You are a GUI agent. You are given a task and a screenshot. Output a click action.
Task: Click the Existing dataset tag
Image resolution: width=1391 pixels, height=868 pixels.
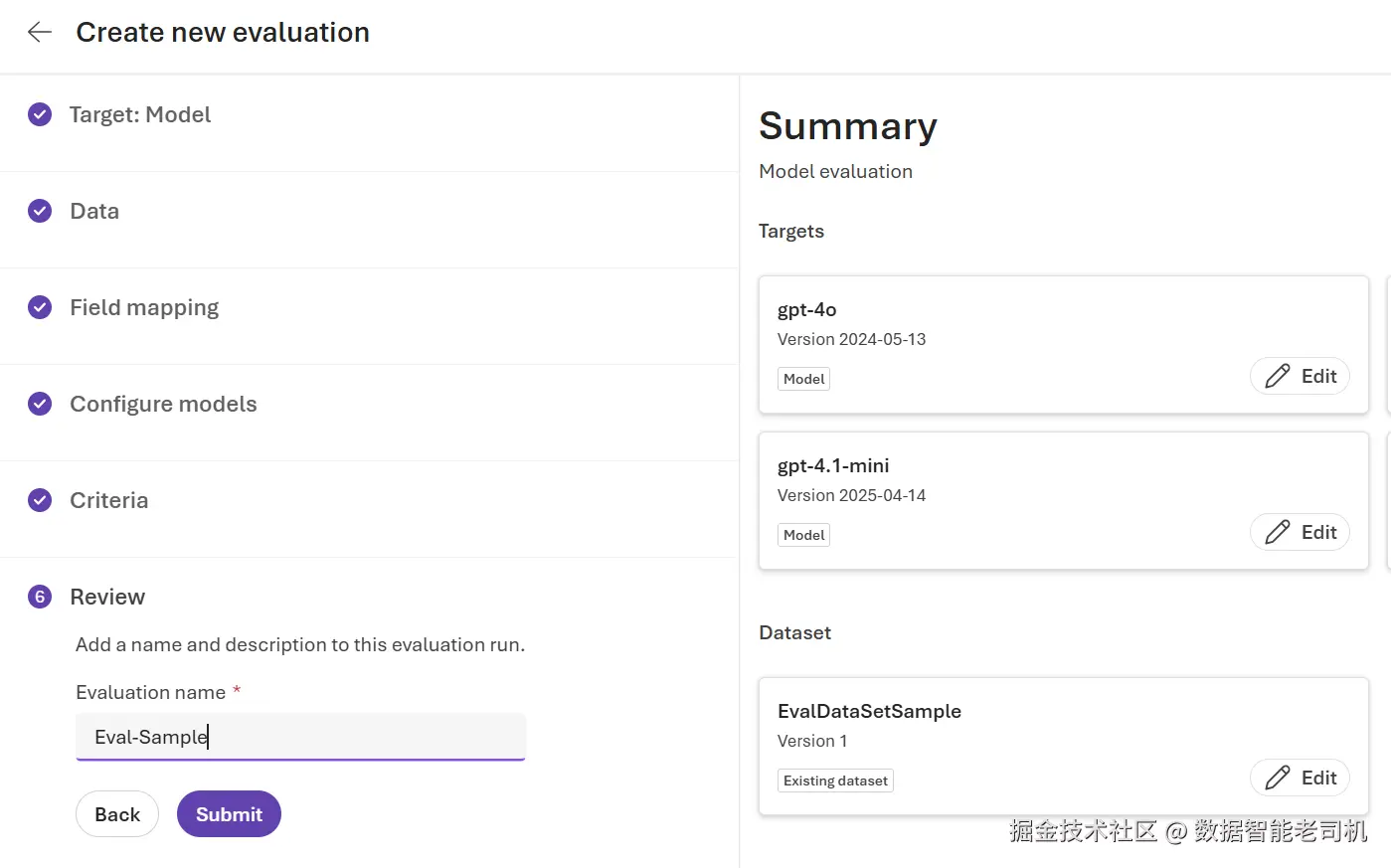coord(835,781)
